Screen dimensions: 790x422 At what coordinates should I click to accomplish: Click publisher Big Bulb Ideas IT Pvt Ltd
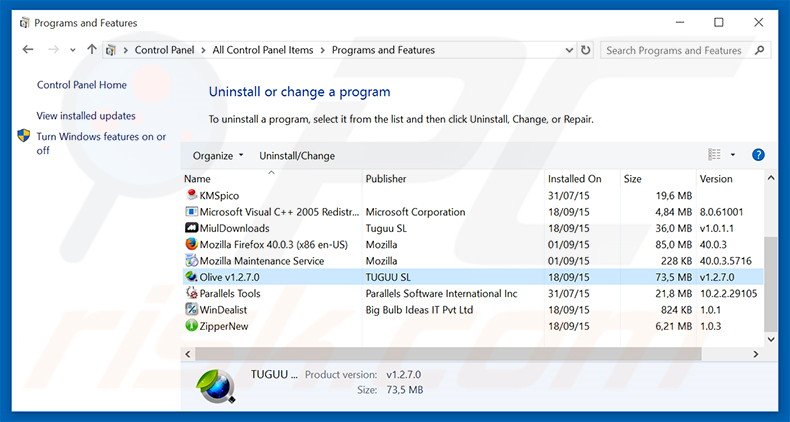(419, 310)
